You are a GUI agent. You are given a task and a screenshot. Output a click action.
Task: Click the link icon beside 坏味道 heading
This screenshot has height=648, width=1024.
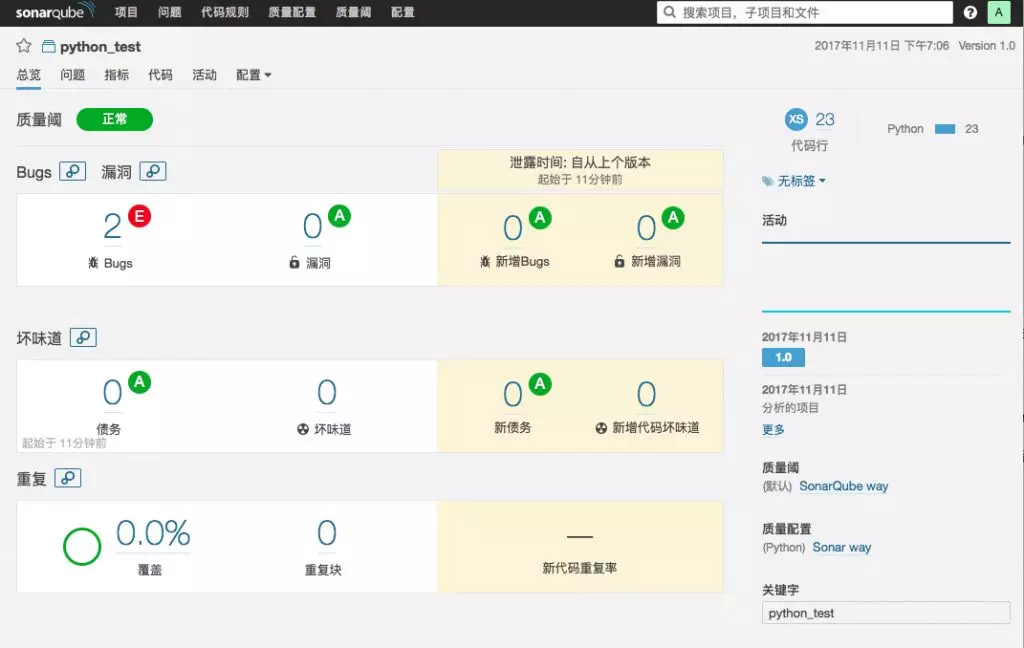[x=83, y=338]
